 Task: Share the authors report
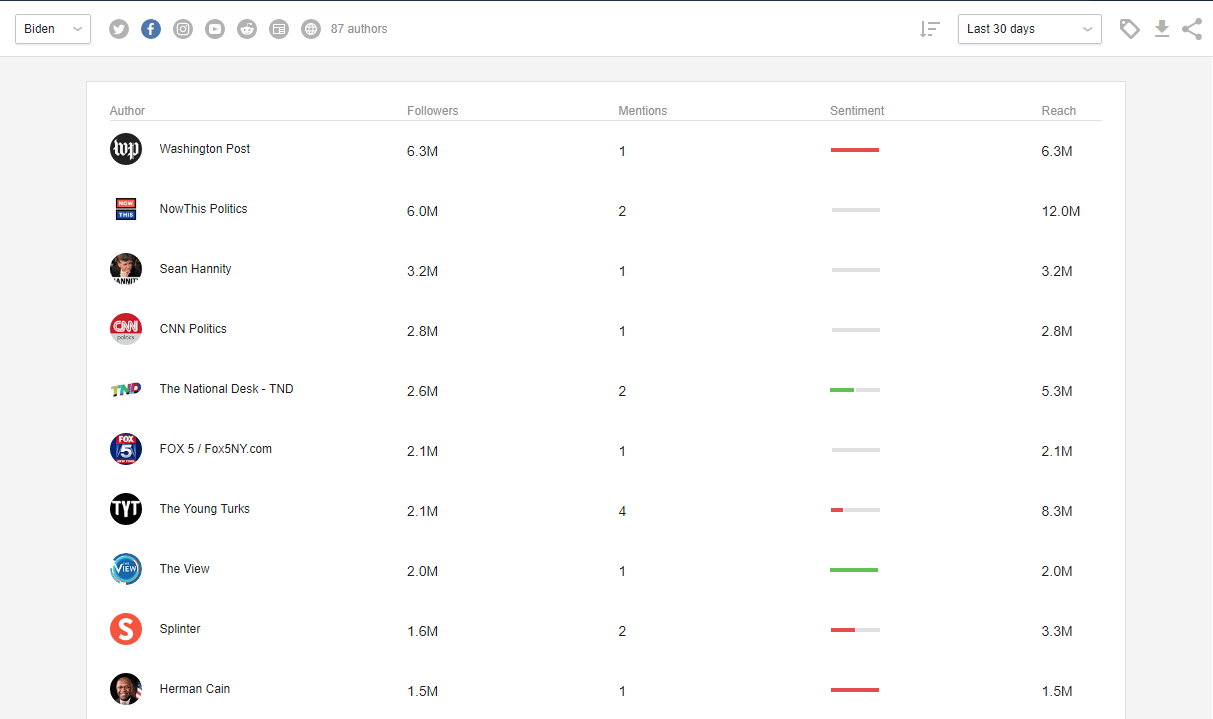1192,29
